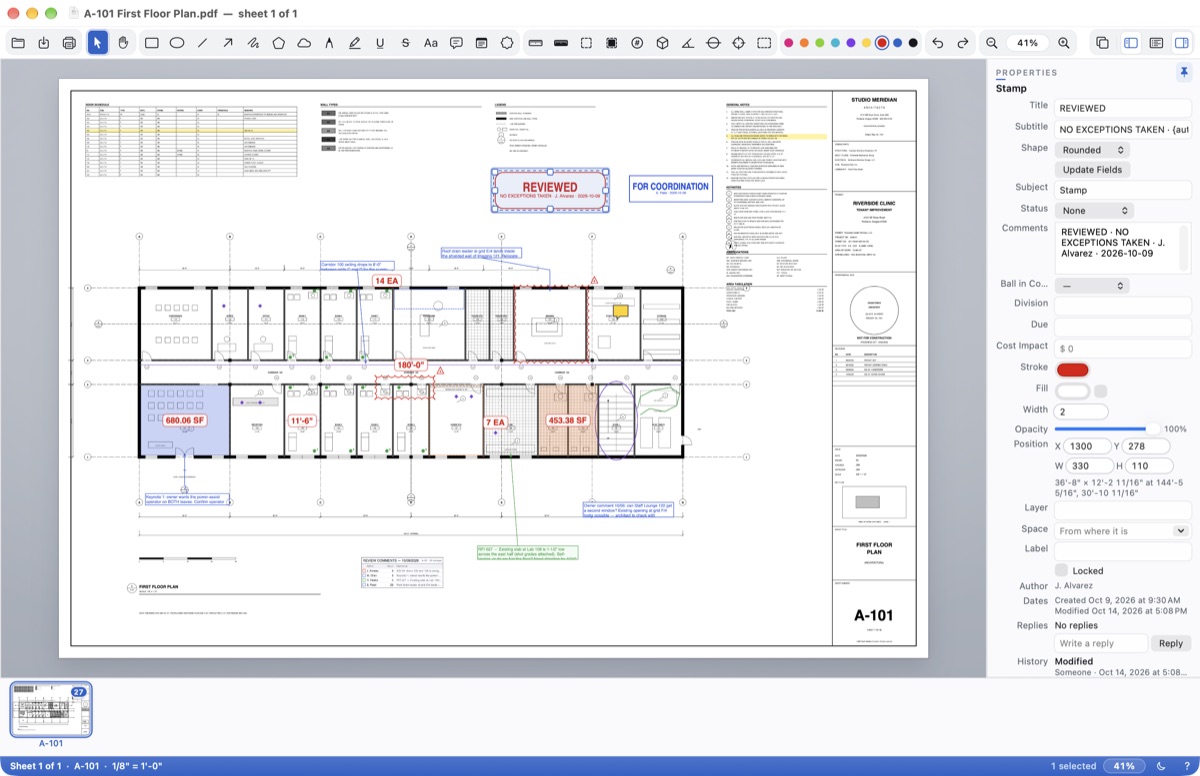
Task: Activate the arrow select tool
Action: coord(98,43)
